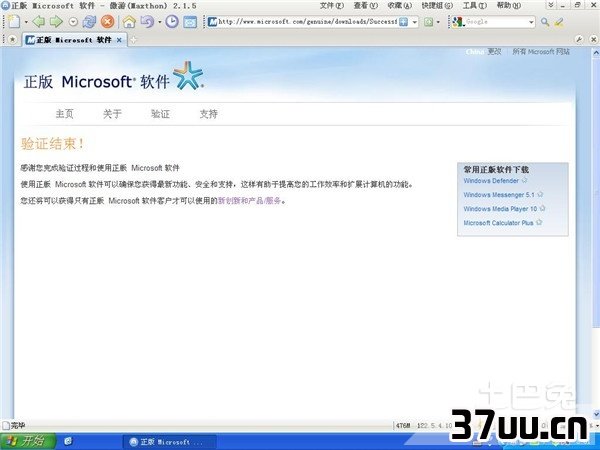The height and width of the screenshot is (450, 600).
Task: Click the vertical scrollbar up arrow
Action: [x=596, y=54]
